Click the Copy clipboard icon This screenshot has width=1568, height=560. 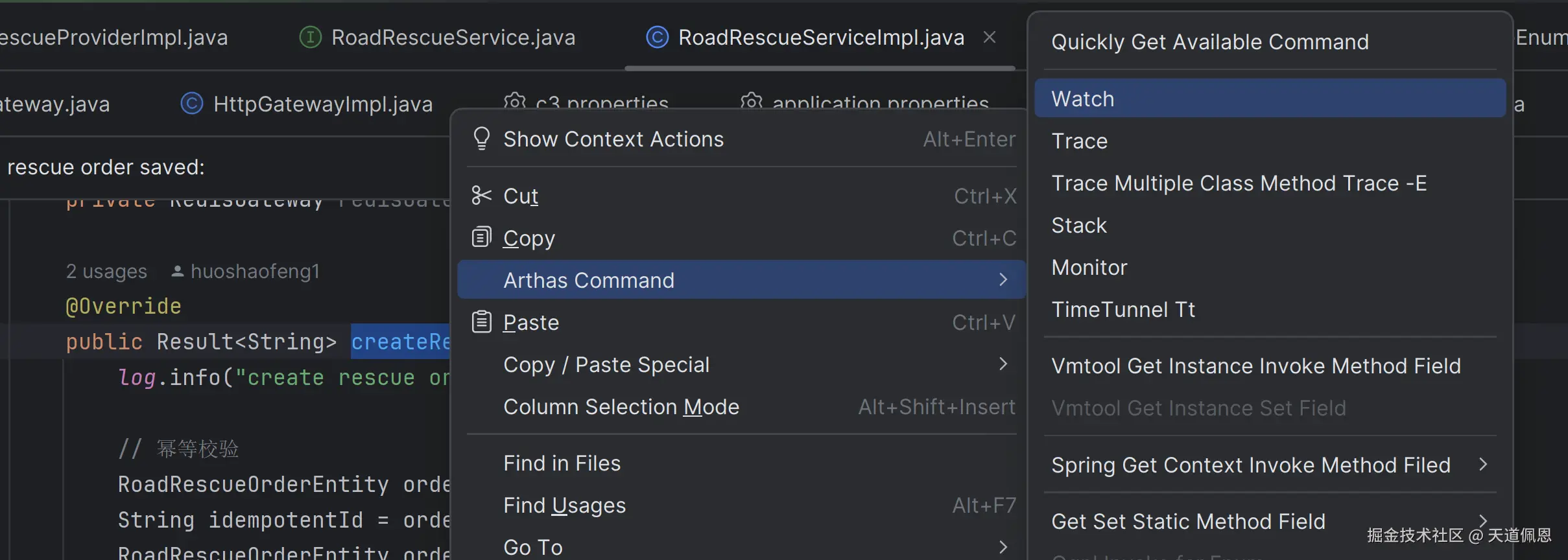[481, 238]
